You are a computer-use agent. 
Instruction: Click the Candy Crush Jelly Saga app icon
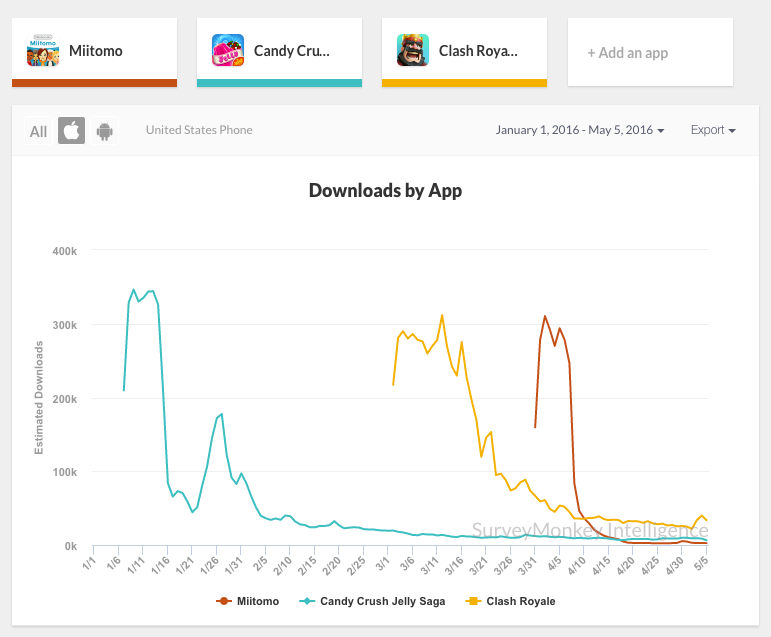228,50
